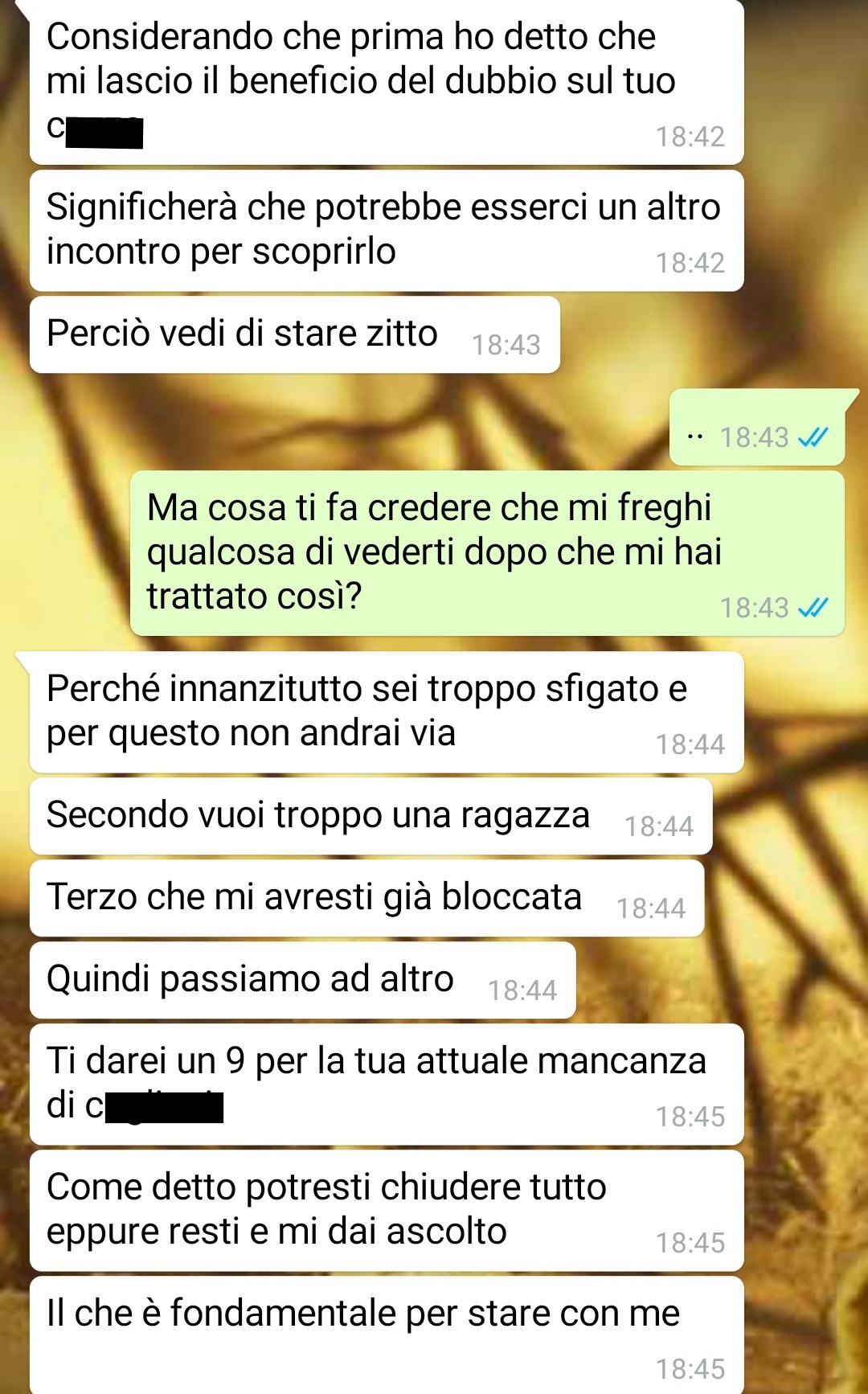The width and height of the screenshot is (868, 1394).
Task: Select the message 'Terzo che mi avresti già bloccata'
Action: 367,898
